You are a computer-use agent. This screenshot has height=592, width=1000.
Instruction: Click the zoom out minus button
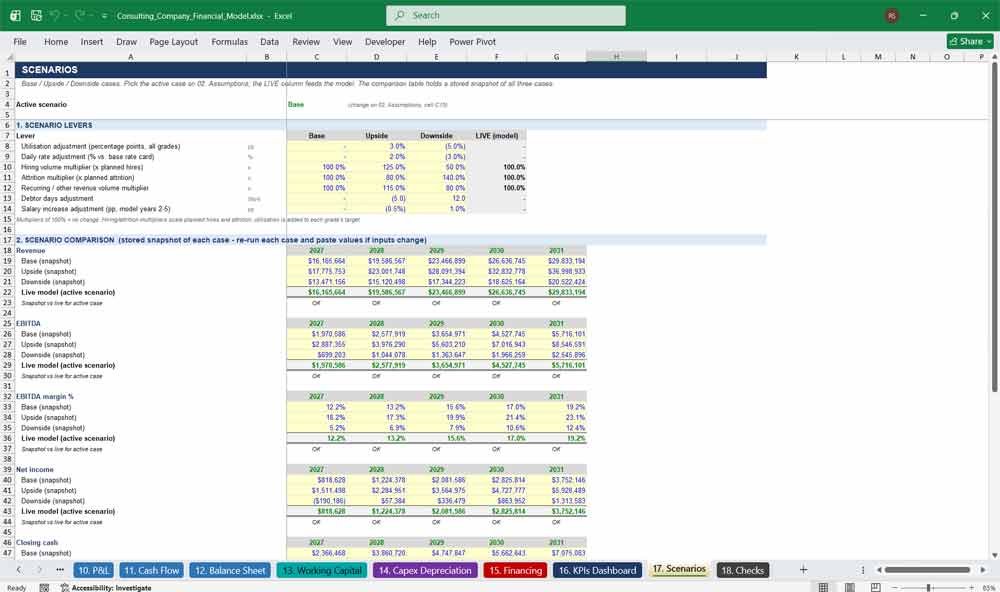(x=895, y=588)
